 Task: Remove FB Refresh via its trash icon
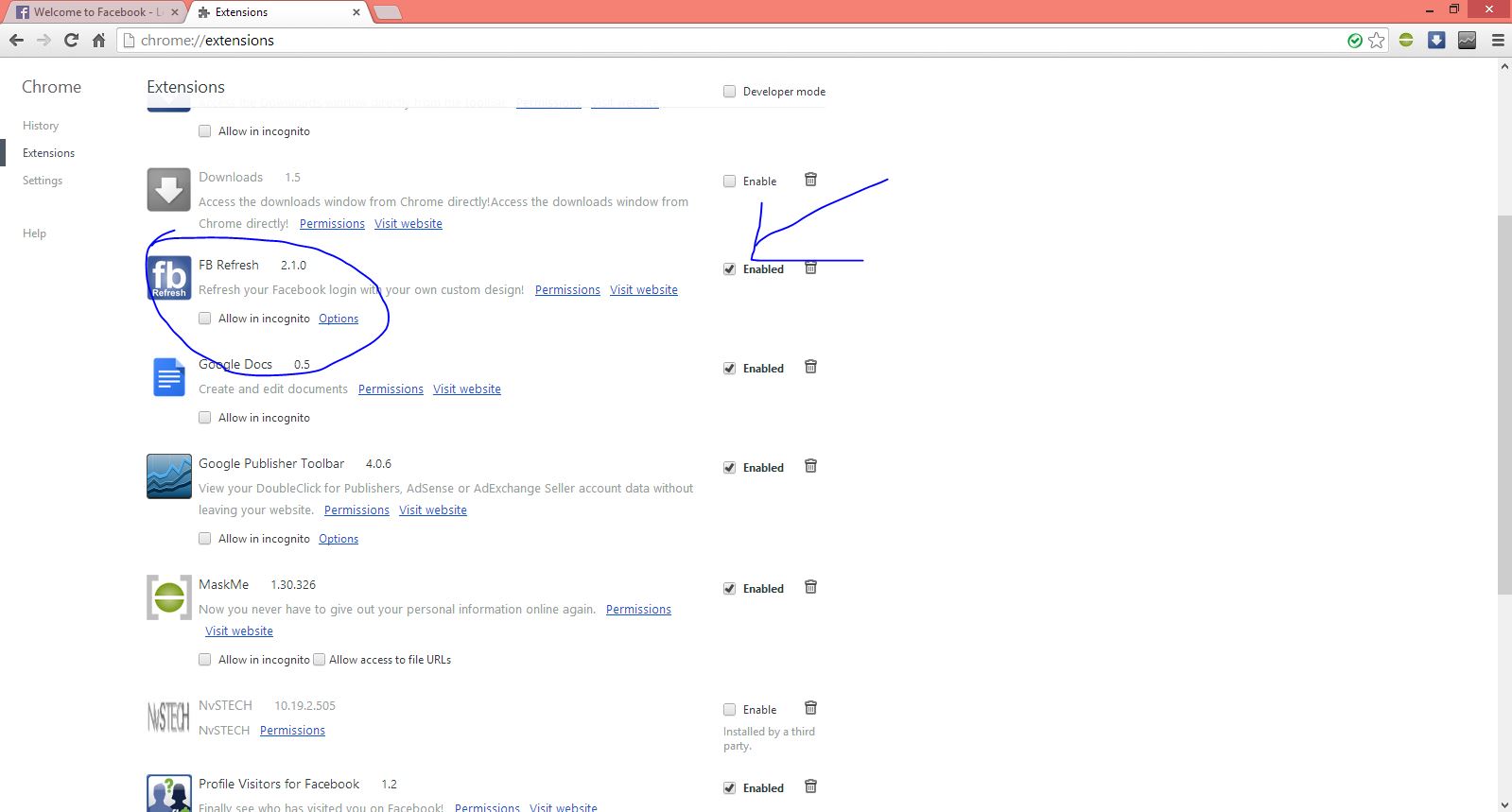pyautogui.click(x=810, y=268)
